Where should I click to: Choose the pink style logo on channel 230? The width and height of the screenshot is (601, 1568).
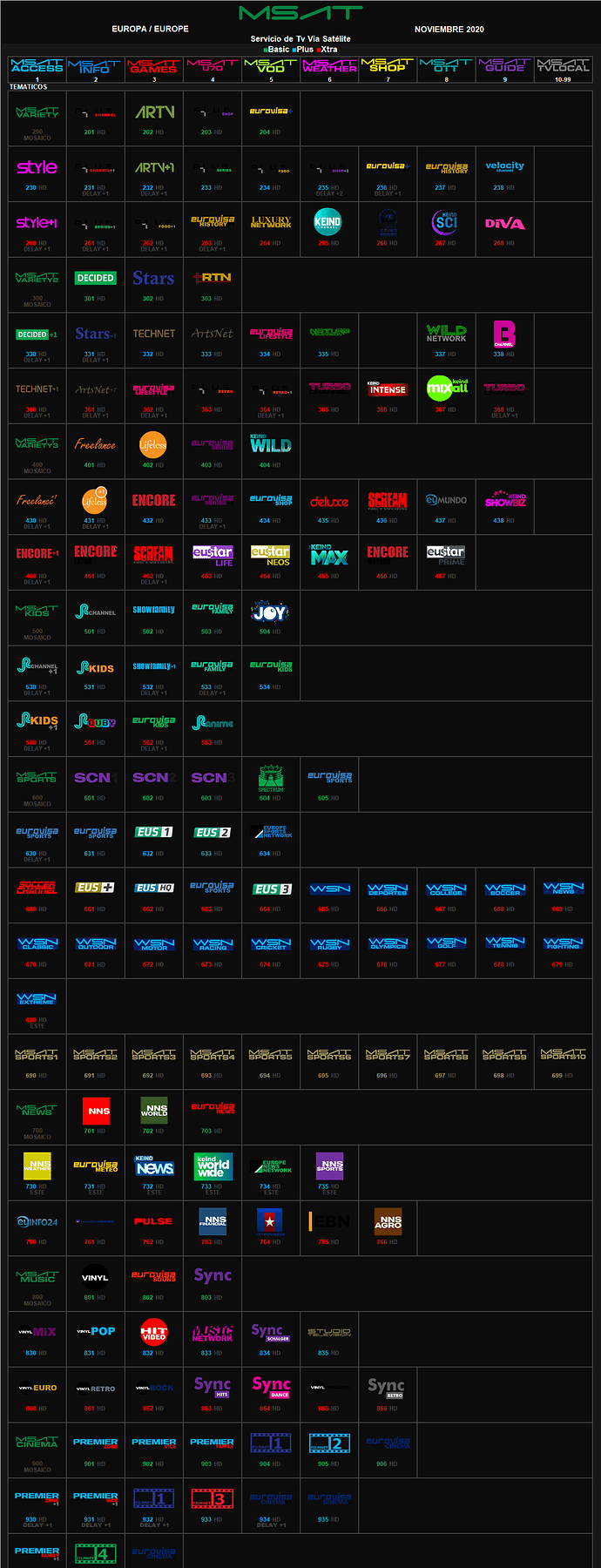pos(37,167)
